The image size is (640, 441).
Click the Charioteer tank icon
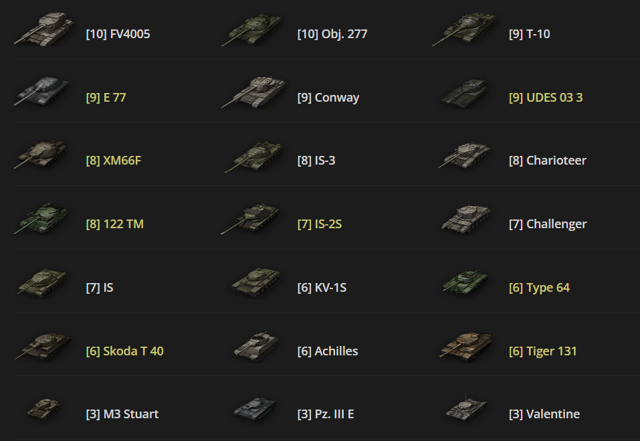[x=464, y=155]
